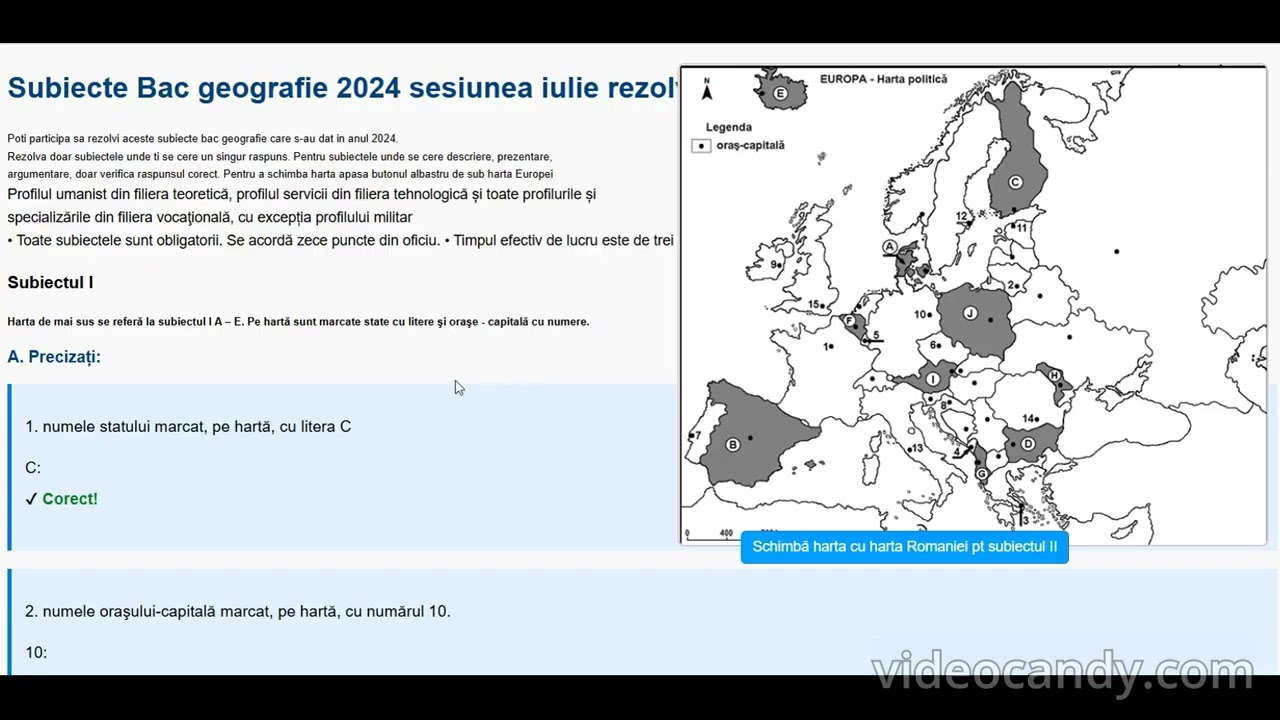Pick the state marked G on the map
The height and width of the screenshot is (720, 1280).
tap(981, 473)
